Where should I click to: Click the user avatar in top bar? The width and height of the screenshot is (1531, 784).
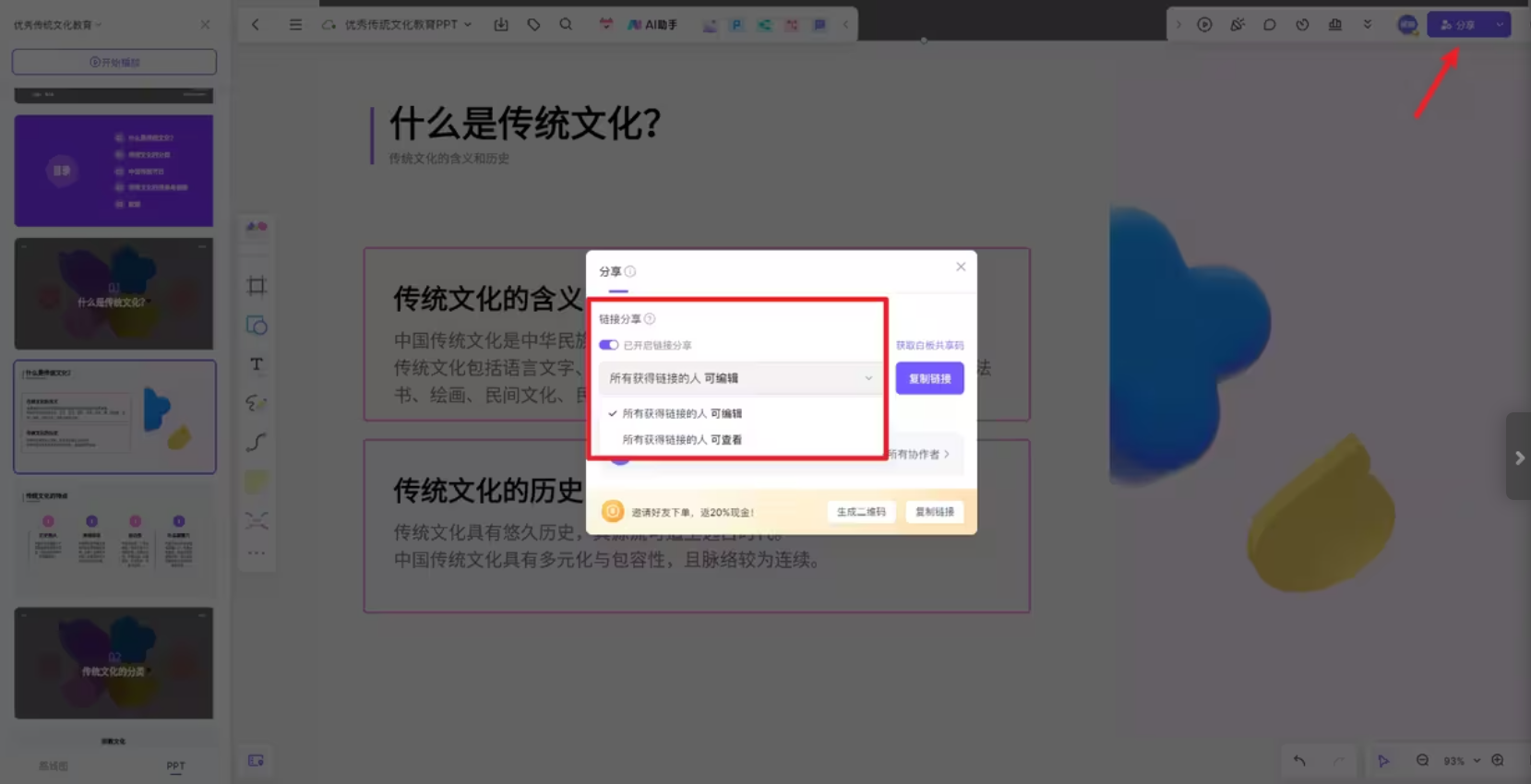1407,25
